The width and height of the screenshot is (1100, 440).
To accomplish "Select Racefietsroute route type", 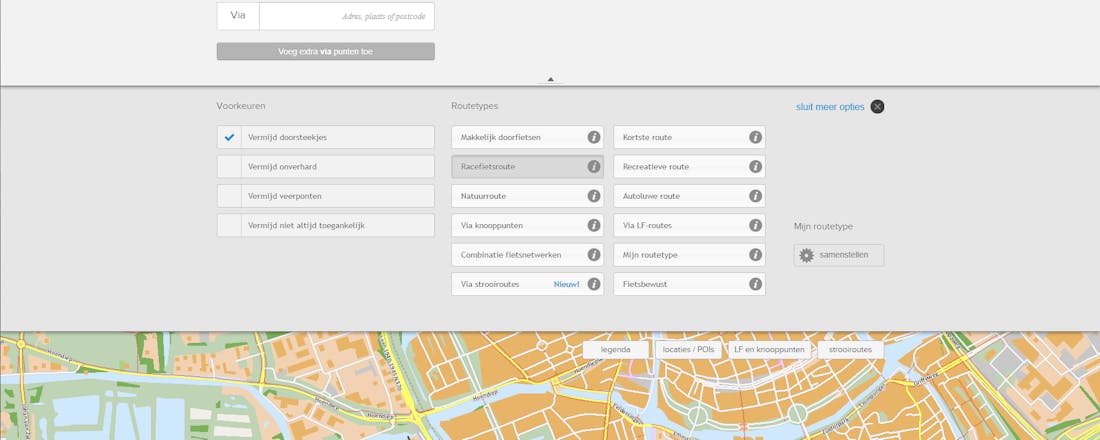I will tap(528, 167).
